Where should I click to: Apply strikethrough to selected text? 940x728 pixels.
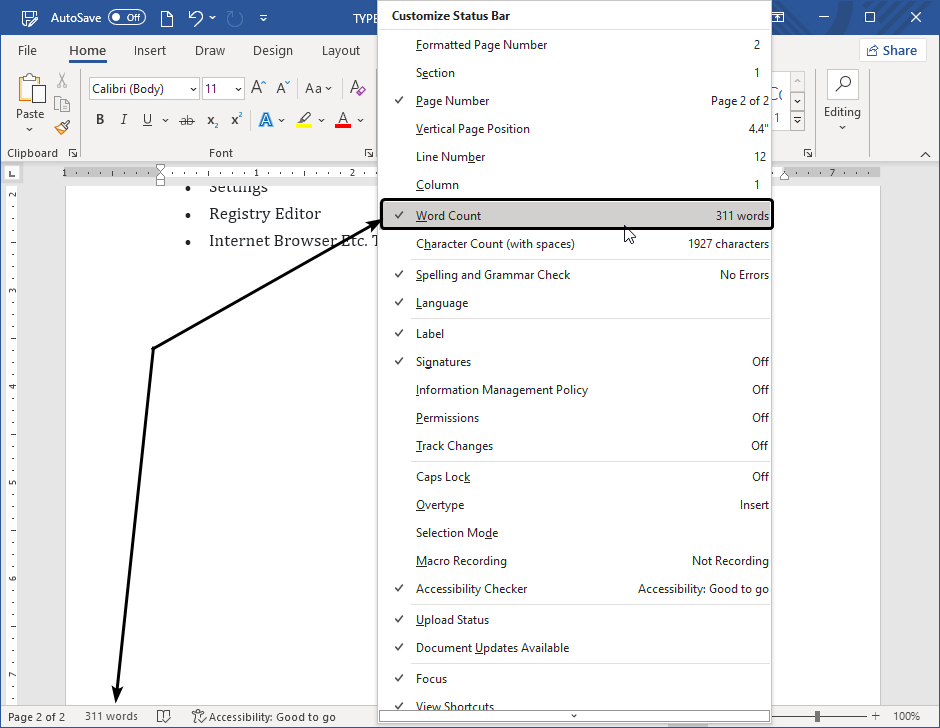[186, 120]
